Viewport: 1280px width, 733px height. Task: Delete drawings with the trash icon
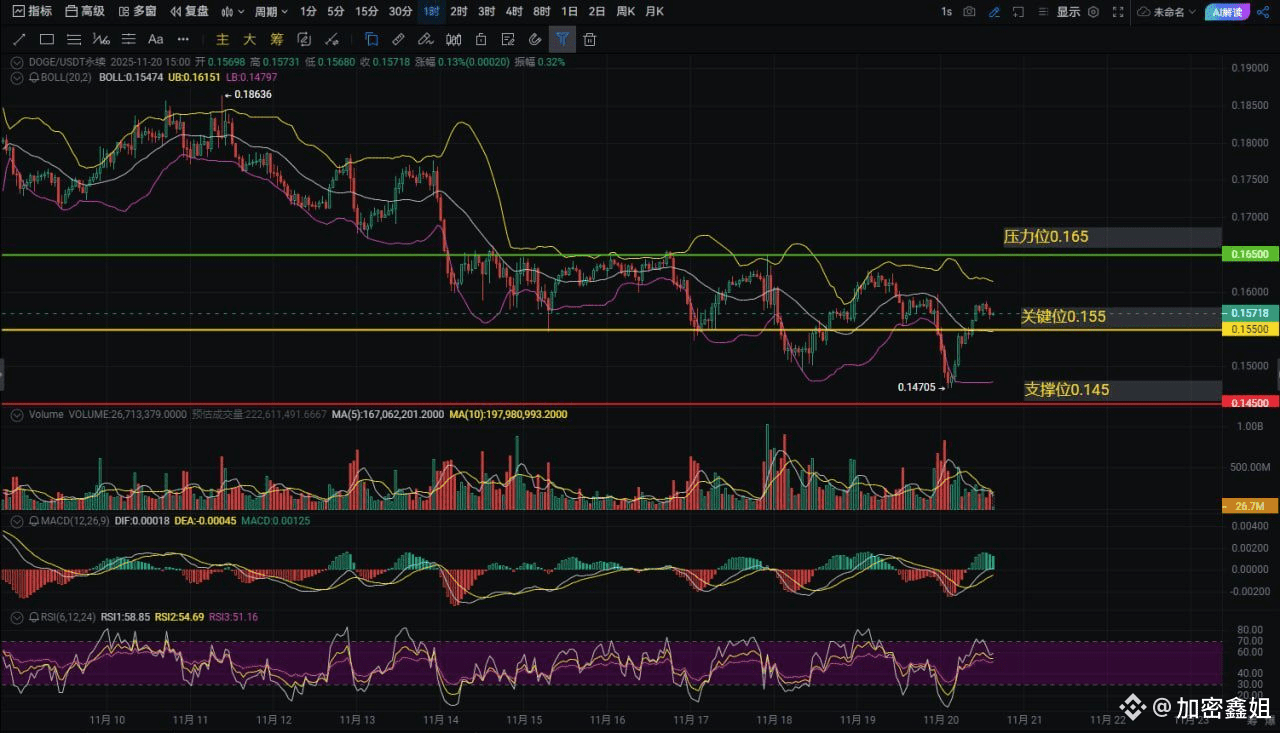pyautogui.click(x=590, y=39)
